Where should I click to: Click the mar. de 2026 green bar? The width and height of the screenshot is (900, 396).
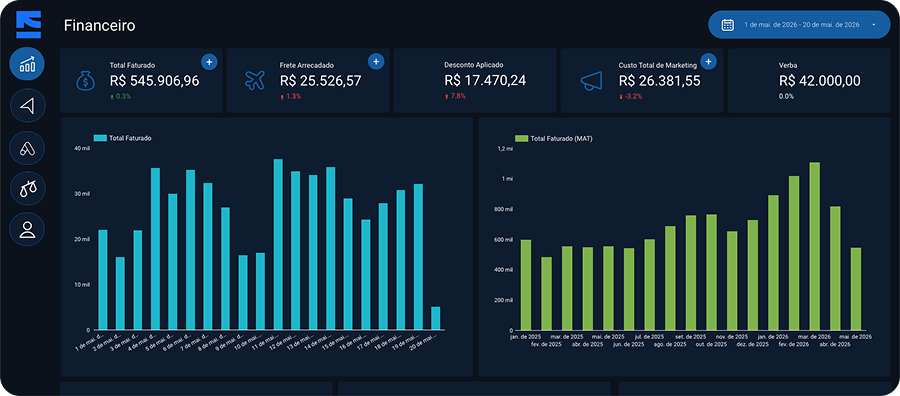814,246
